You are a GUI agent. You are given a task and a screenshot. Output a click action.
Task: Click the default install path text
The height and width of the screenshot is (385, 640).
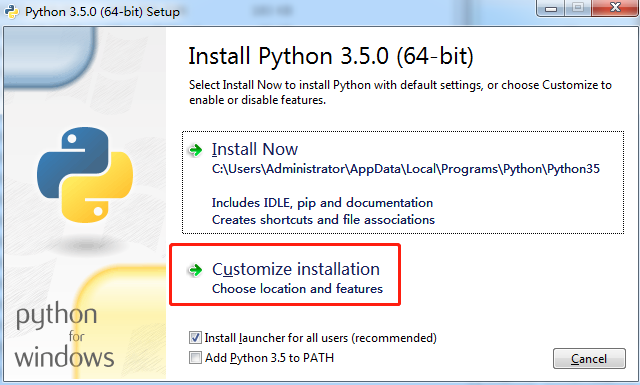tap(406, 169)
